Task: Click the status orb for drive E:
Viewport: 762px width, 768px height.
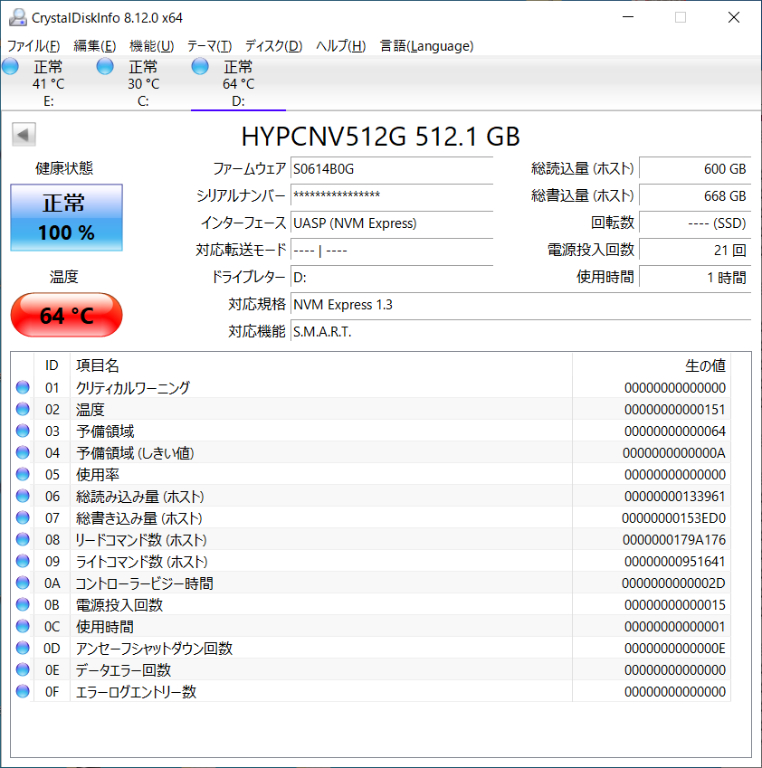Action: (x=10, y=67)
